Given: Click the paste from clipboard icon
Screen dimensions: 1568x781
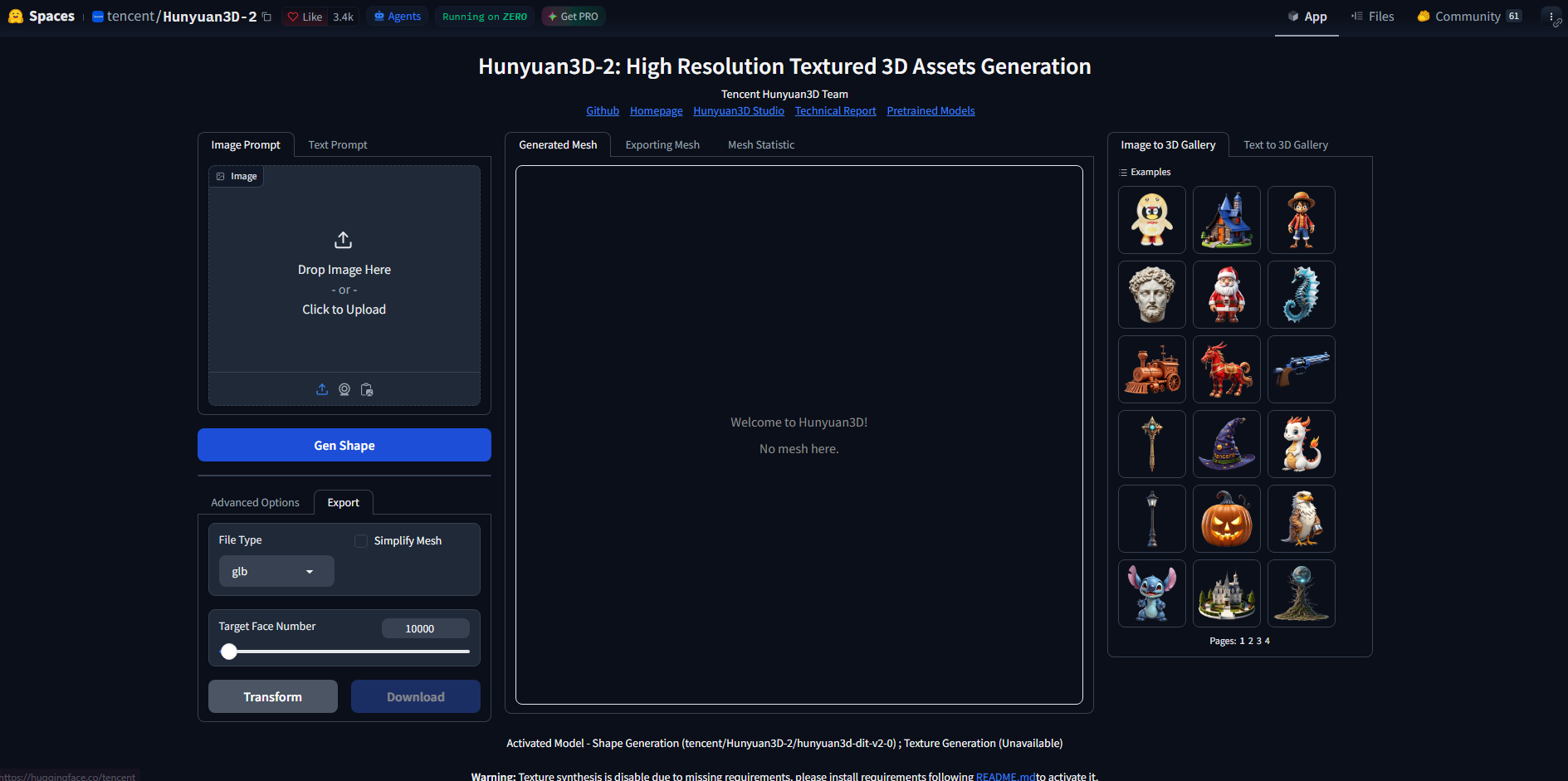Looking at the screenshot, I should [367, 389].
